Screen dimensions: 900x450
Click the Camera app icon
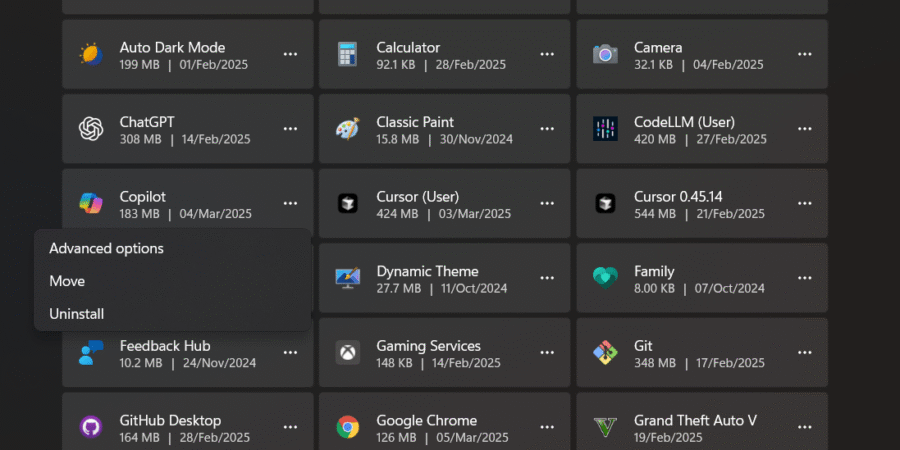click(x=605, y=54)
